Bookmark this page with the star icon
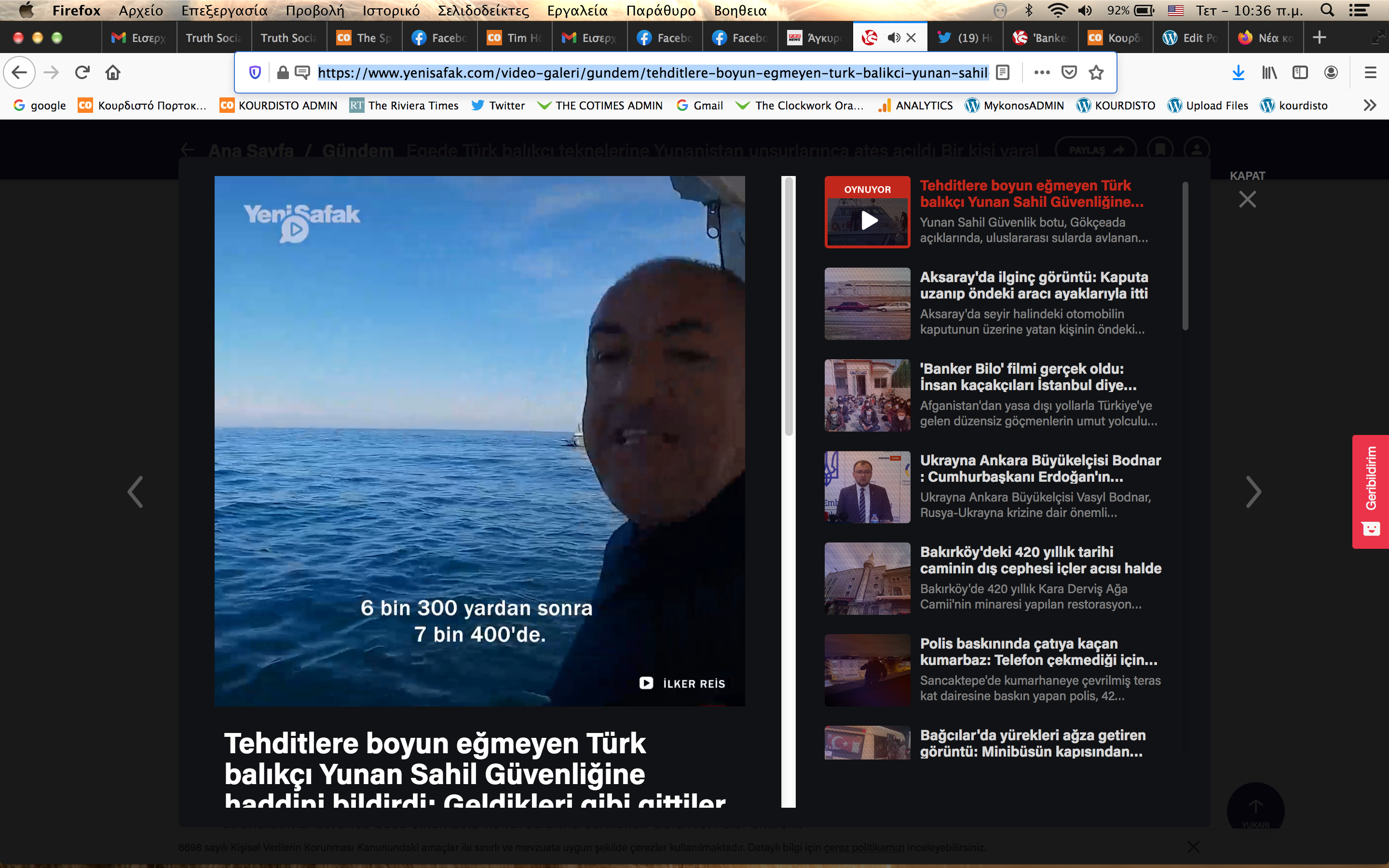1389x868 pixels. coord(1096,72)
